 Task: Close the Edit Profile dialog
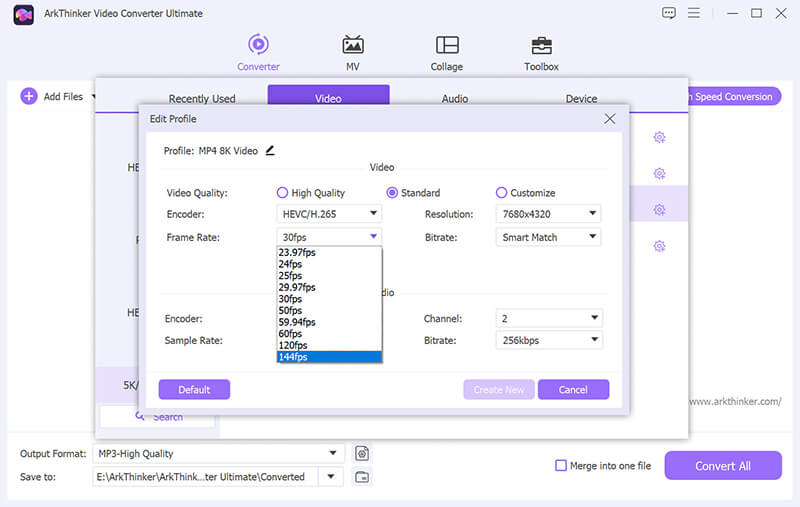610,119
